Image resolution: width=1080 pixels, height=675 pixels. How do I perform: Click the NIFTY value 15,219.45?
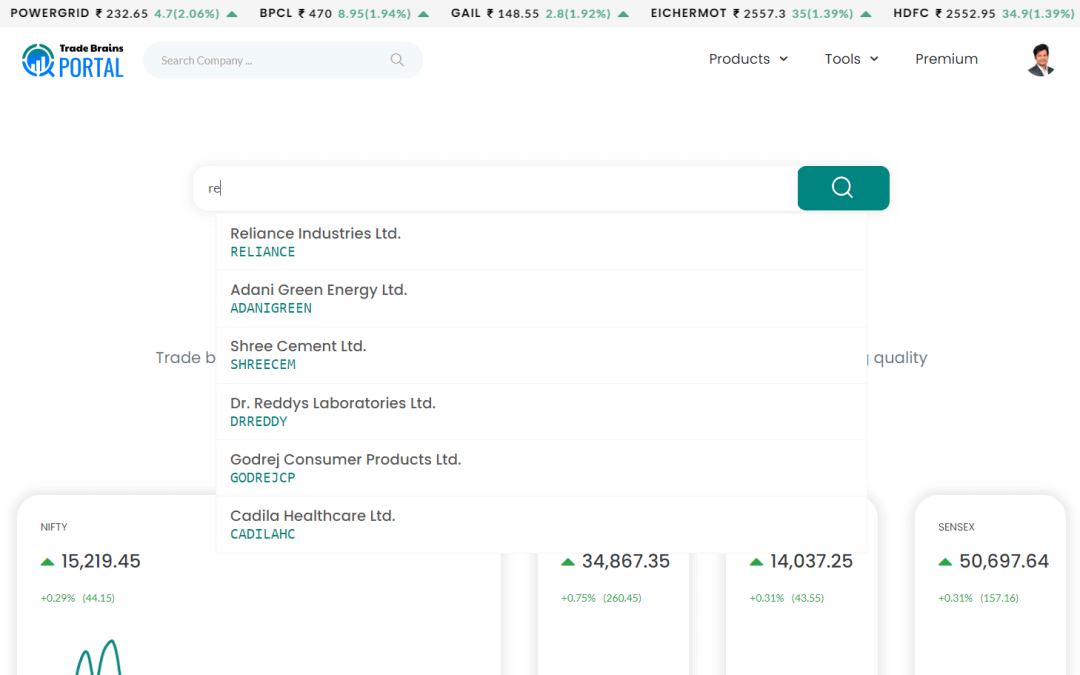[101, 561]
